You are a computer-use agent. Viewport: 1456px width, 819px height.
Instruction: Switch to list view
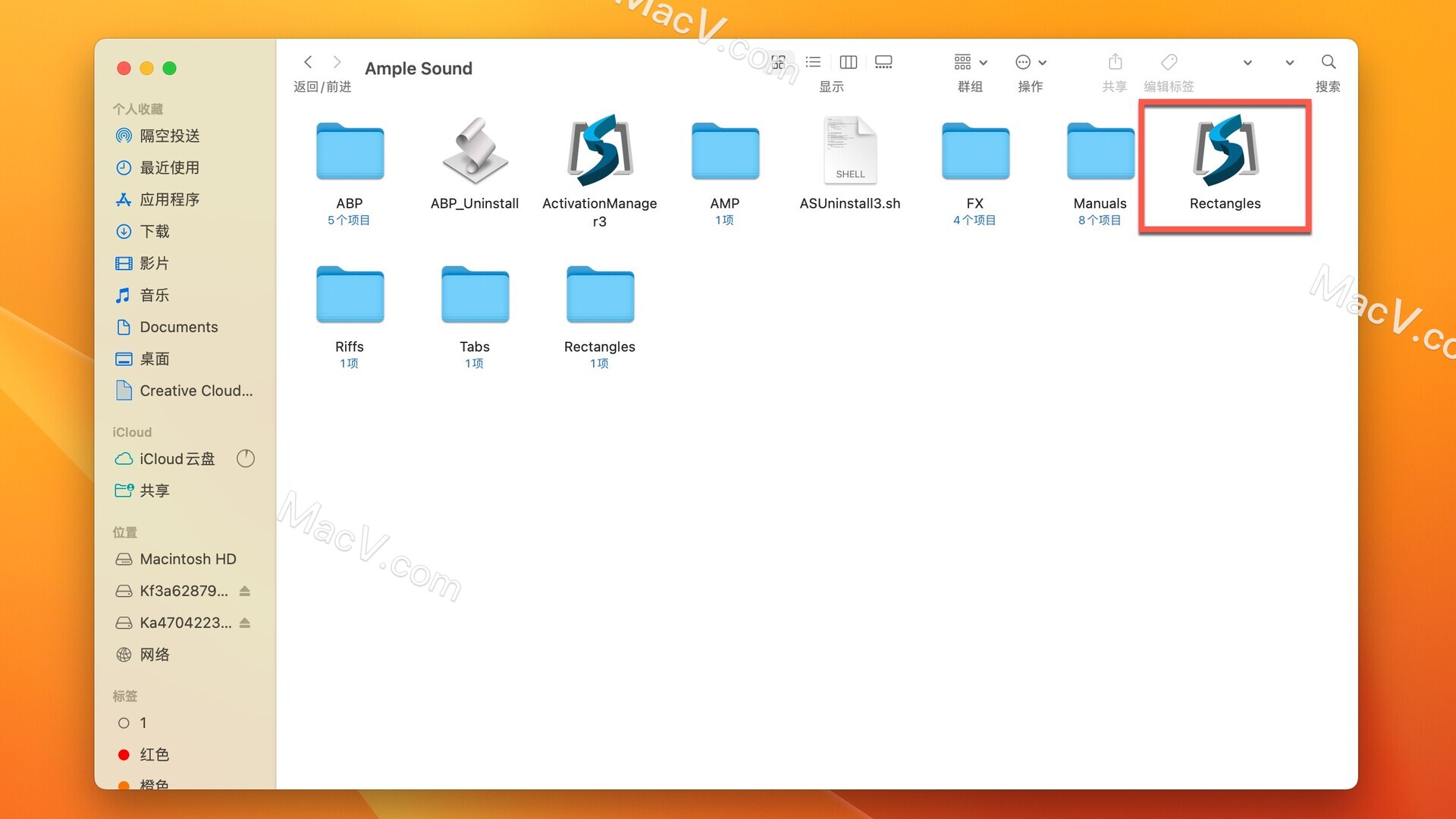[x=813, y=62]
